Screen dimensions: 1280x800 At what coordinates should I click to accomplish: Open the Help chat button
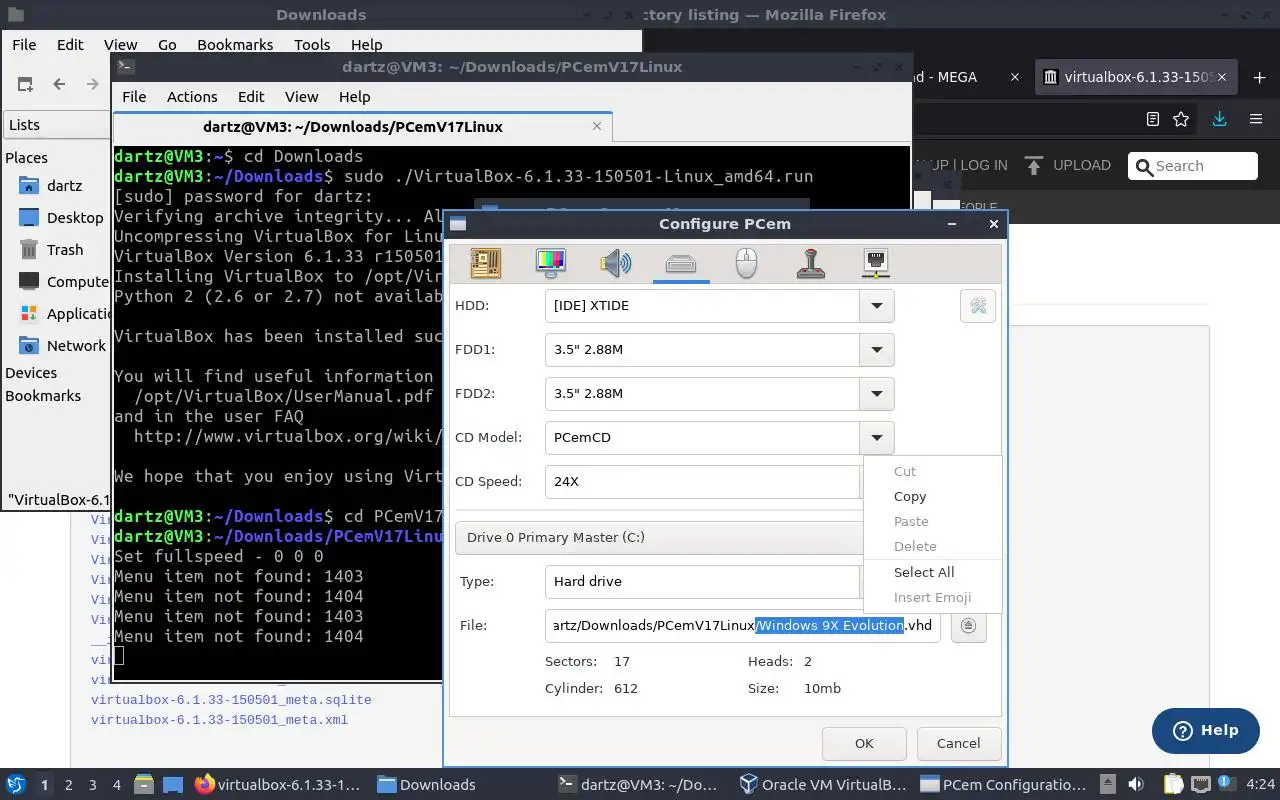pyautogui.click(x=1205, y=730)
